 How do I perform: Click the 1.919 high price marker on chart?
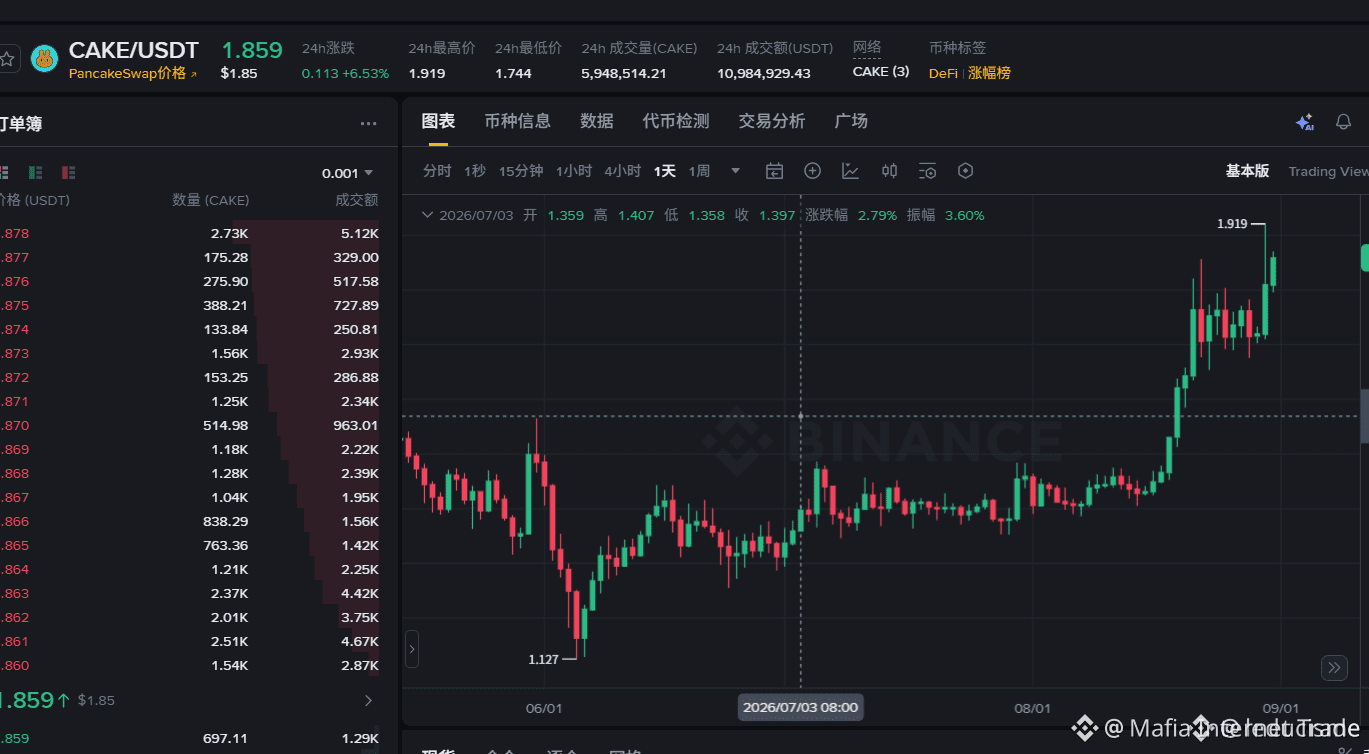point(1232,224)
